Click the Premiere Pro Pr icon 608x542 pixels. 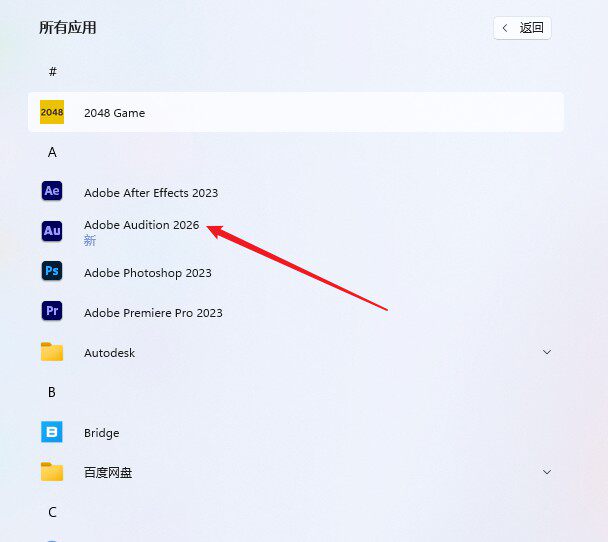[x=52, y=311]
